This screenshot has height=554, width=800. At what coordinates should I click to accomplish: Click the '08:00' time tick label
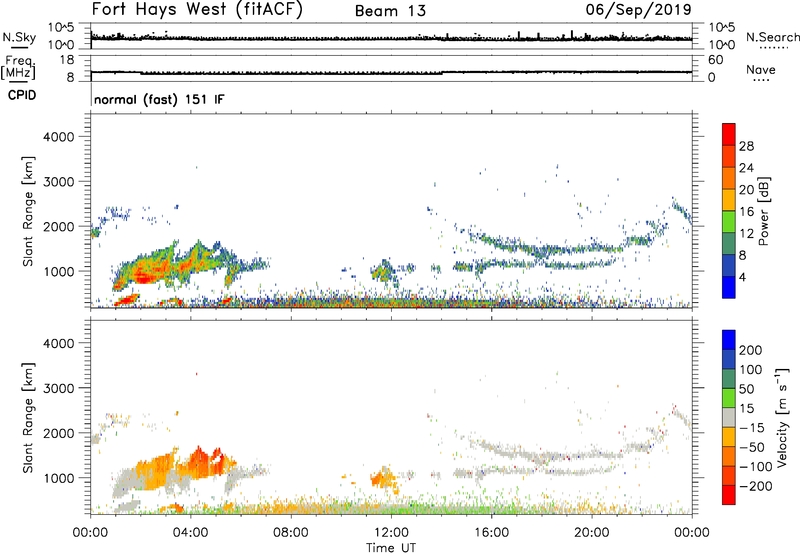[x=291, y=533]
